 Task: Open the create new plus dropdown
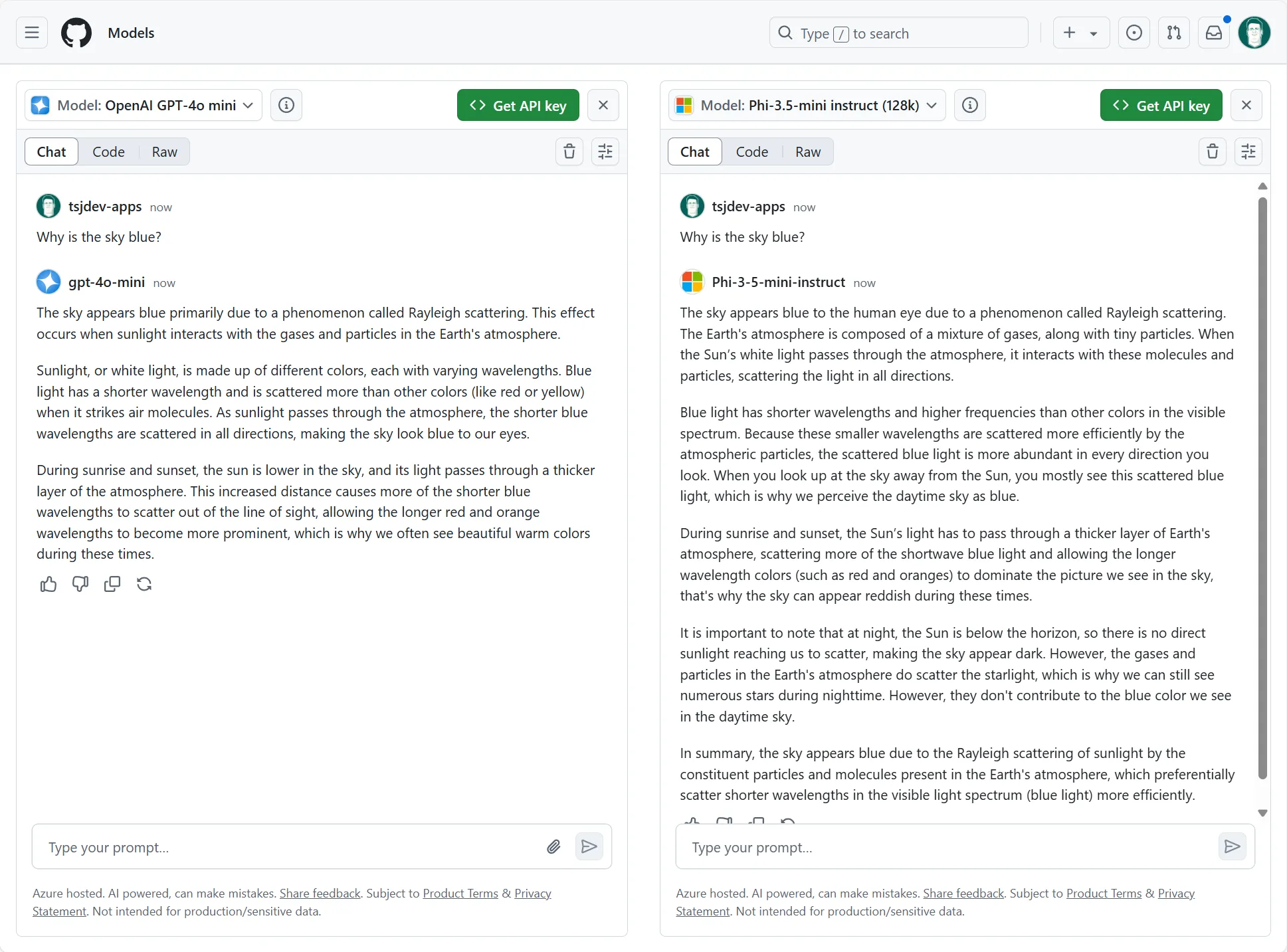(1081, 33)
